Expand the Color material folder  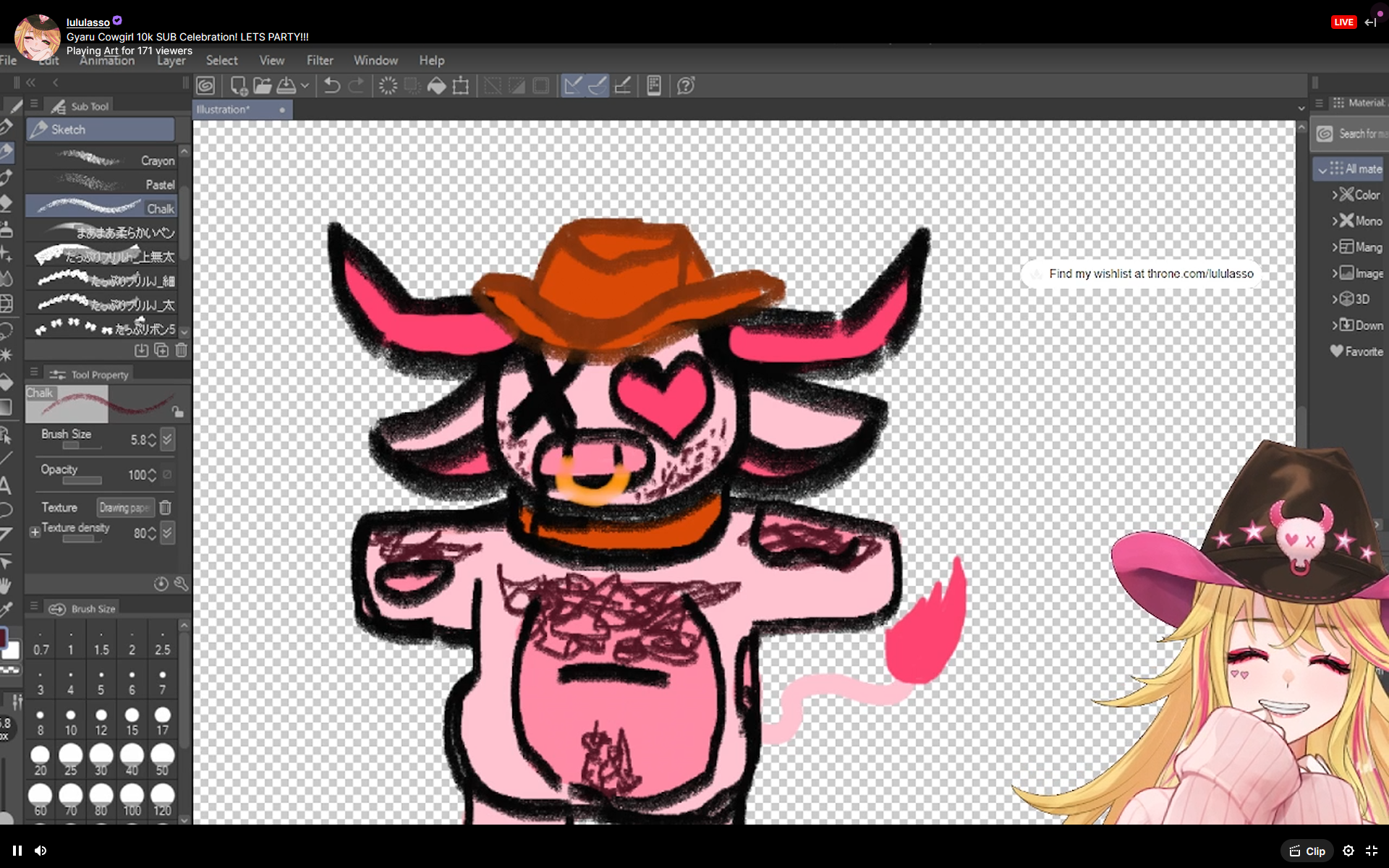[x=1335, y=195]
